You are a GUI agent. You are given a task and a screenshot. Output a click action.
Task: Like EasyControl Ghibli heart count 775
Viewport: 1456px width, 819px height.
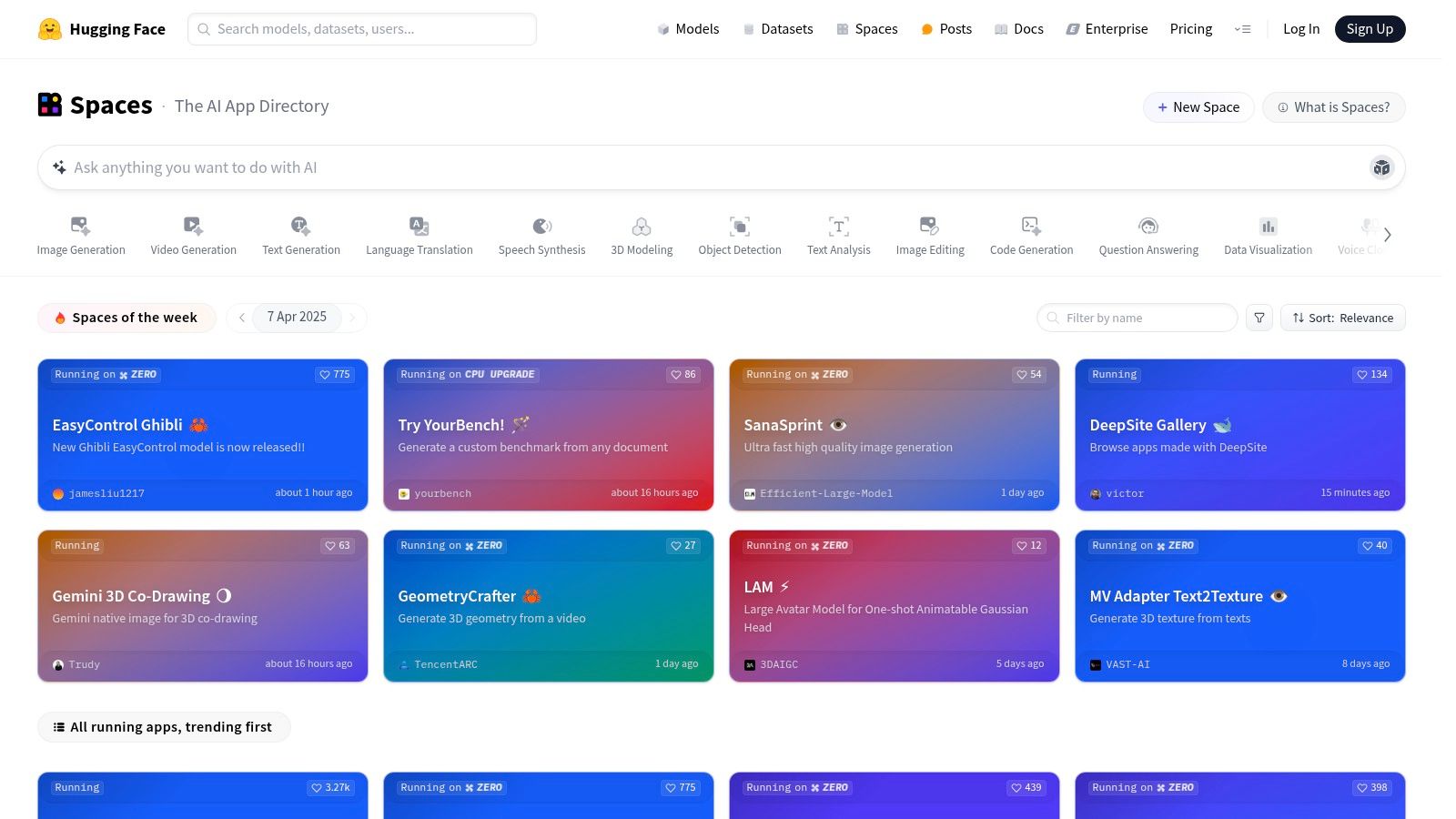[x=334, y=374]
